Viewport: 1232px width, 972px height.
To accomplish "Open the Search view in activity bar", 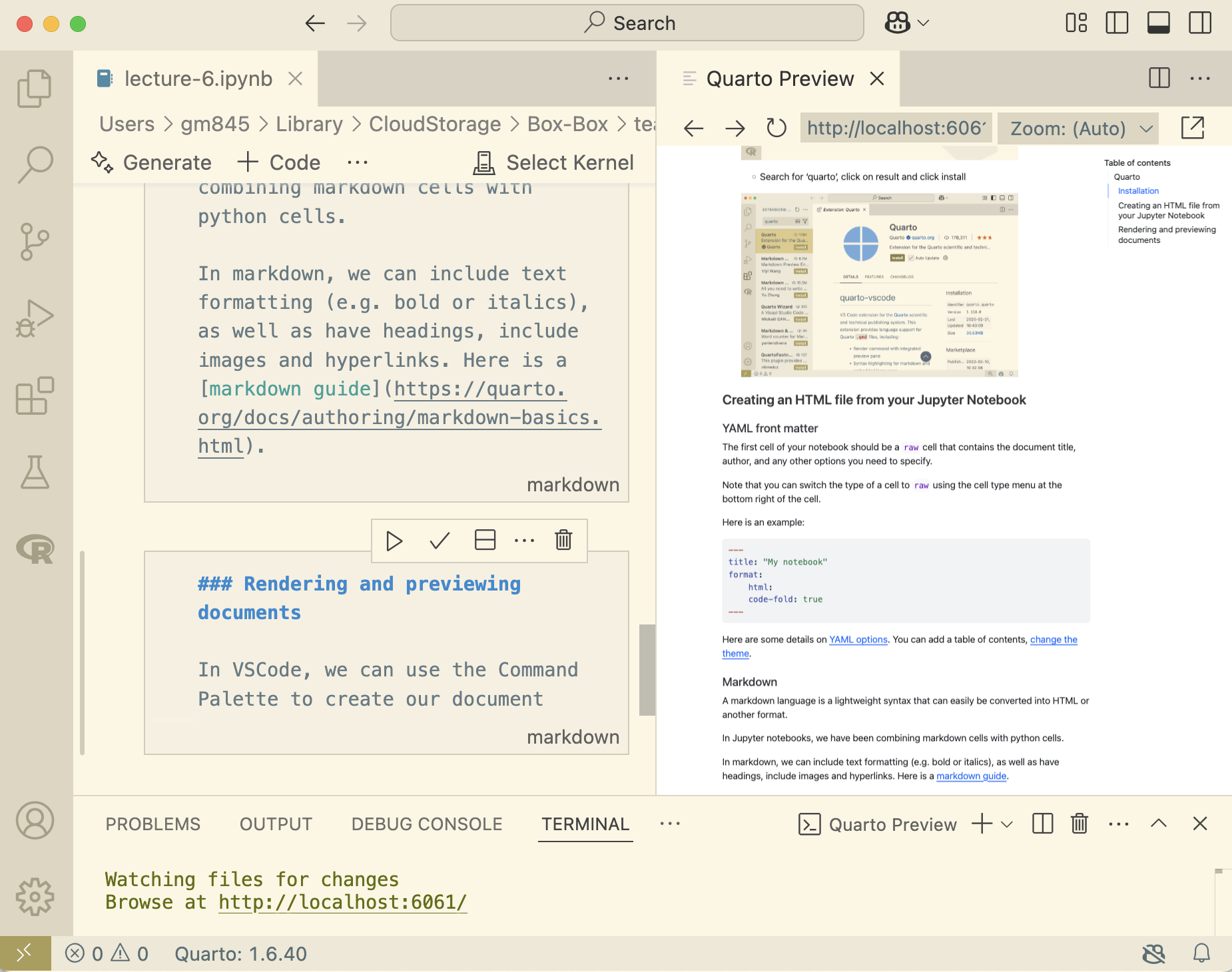I will click(35, 164).
